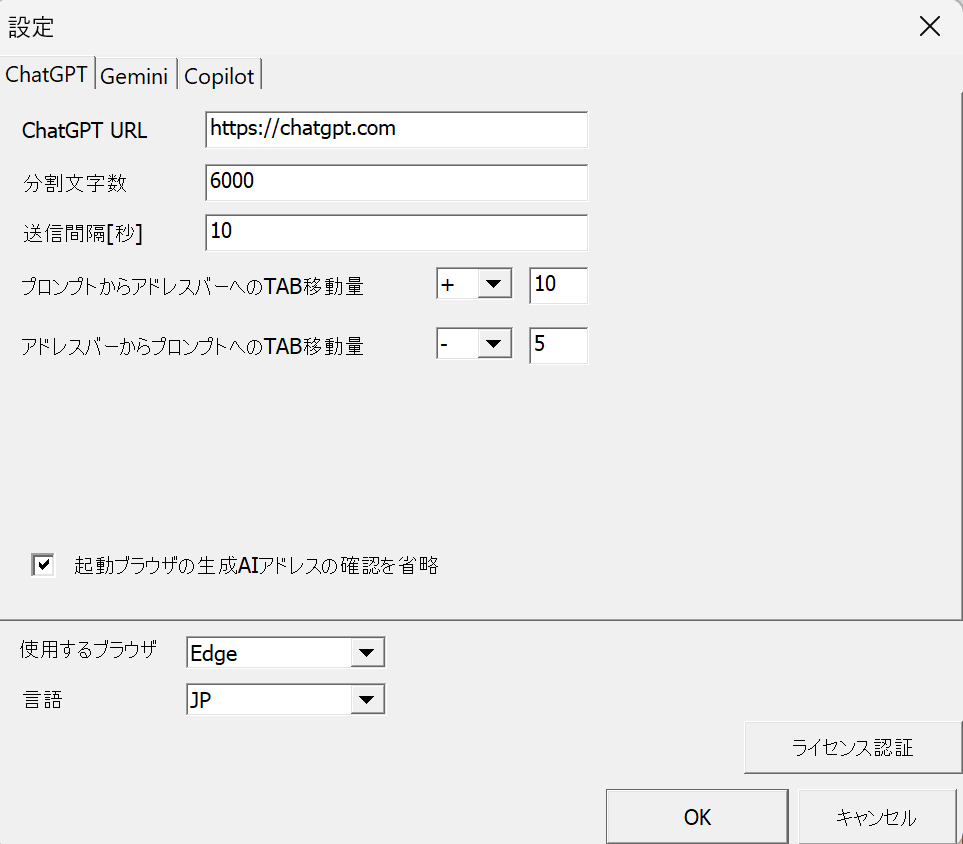The width and height of the screenshot is (963, 844).
Task: Uncheck the 起動ブラウザの生成AIアドレスの確認を省略 checkbox
Action: [x=43, y=565]
